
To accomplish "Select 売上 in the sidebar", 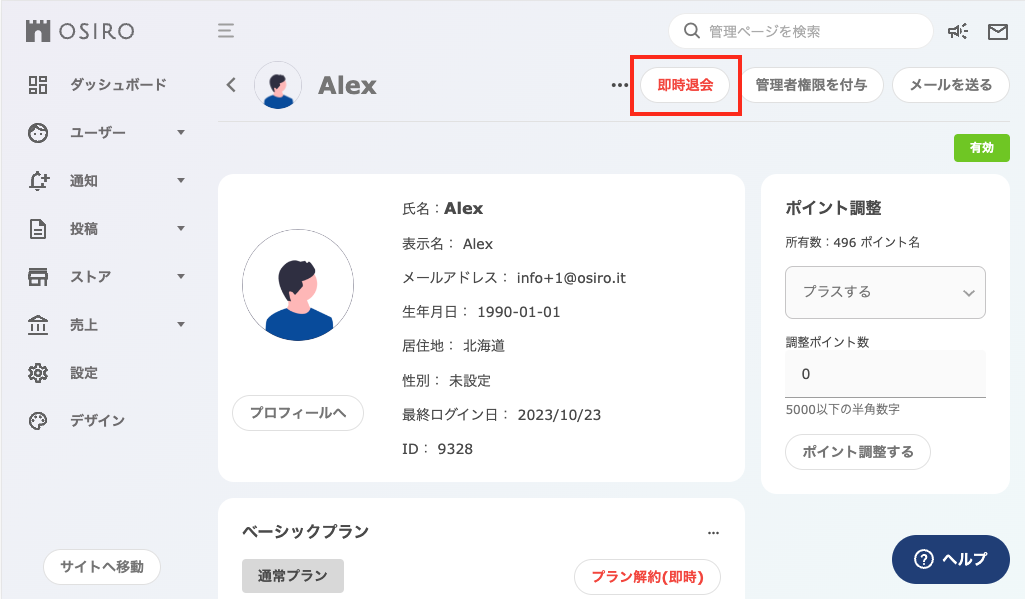I will click(x=84, y=325).
